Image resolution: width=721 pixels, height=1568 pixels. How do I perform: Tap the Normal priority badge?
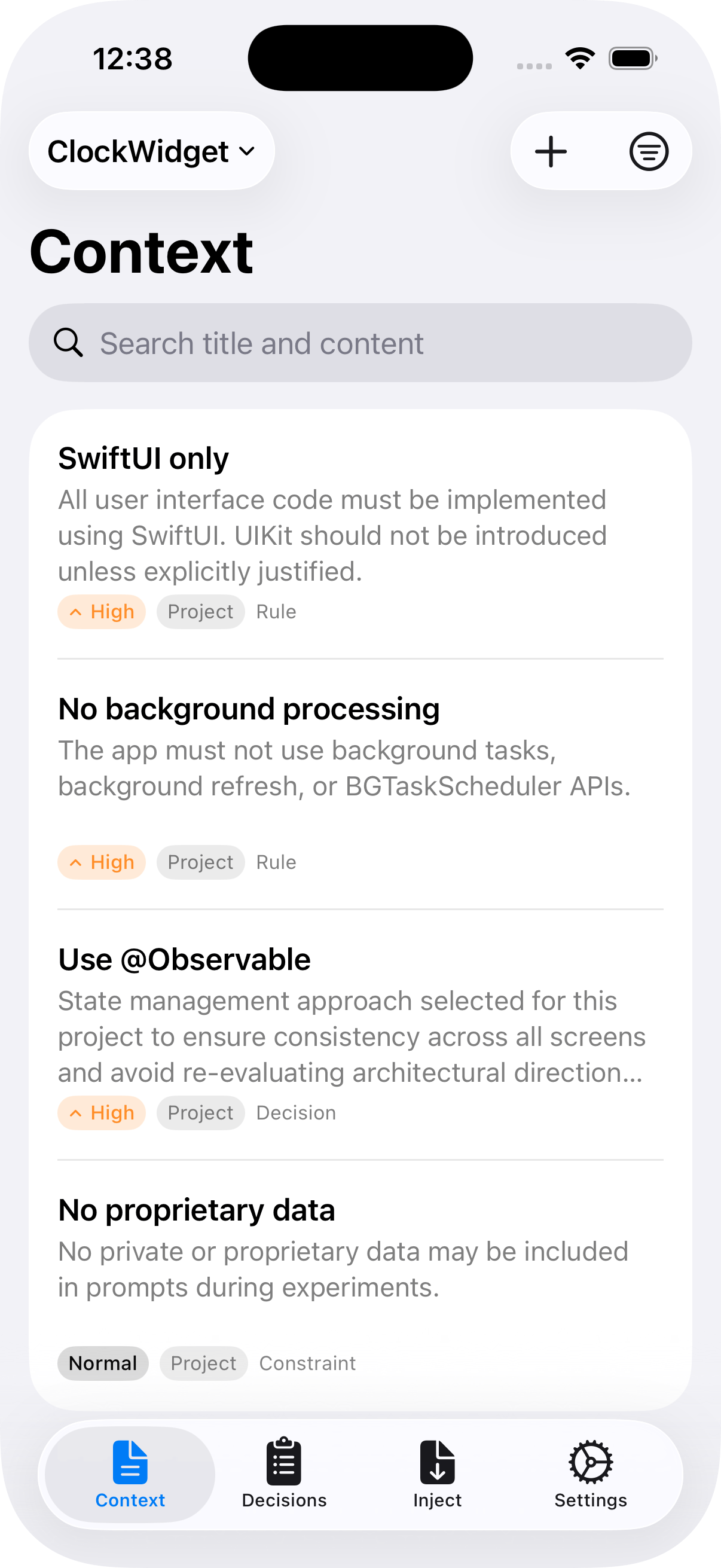pos(103,1363)
